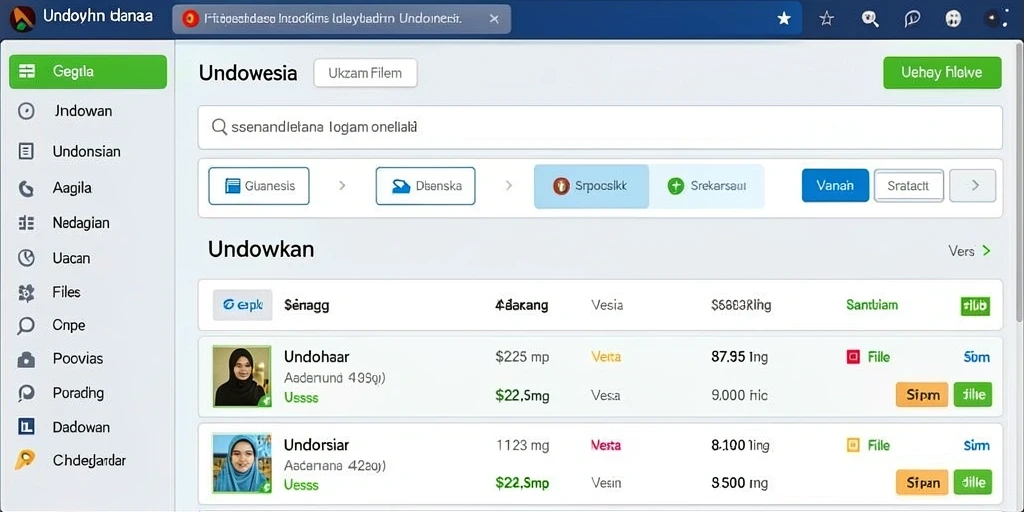Click the Sim link in Undorsiar row
Screen dimensions: 1024x512
click(977, 445)
